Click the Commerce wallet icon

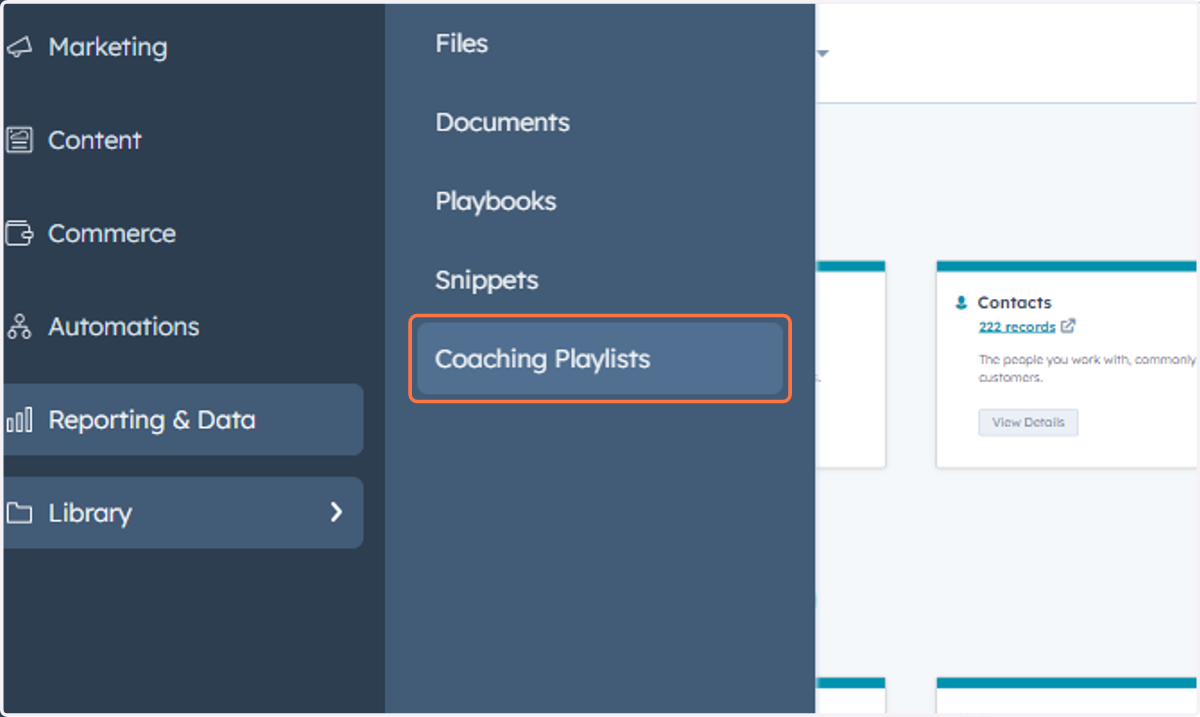pos(19,234)
